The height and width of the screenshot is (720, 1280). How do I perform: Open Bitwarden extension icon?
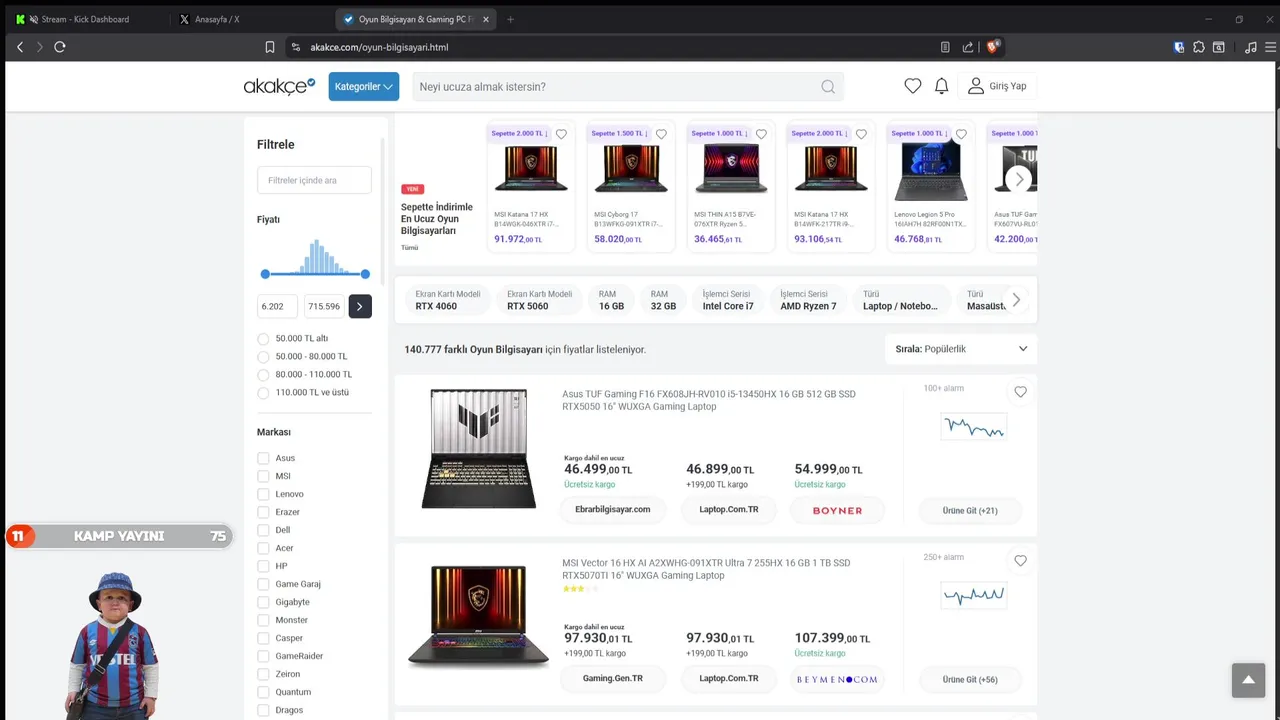point(1180,47)
